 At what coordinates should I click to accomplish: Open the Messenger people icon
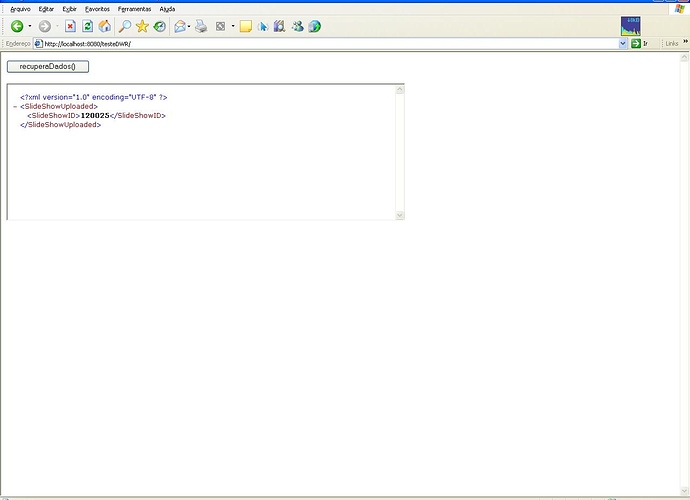click(x=297, y=26)
